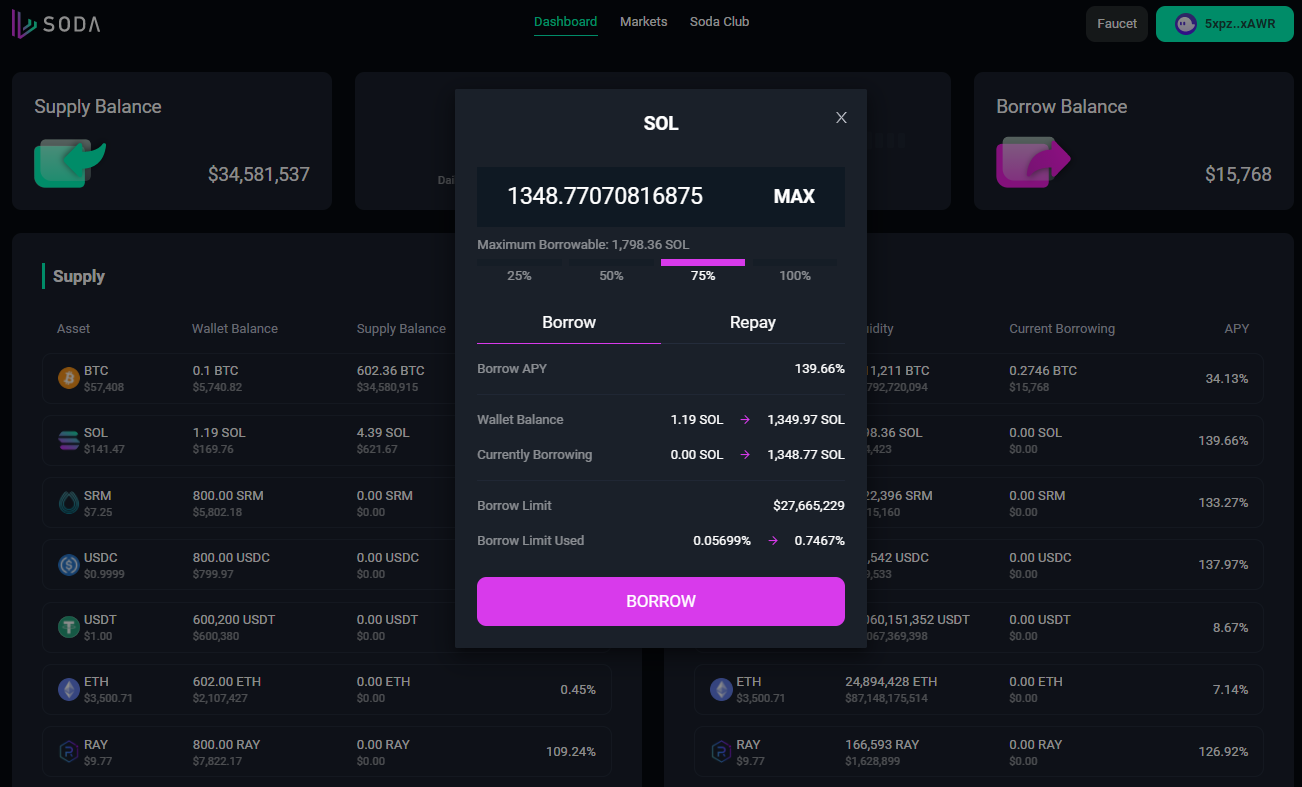Click the Current Borrowing column header
The width and height of the screenshot is (1302, 787).
1062,329
